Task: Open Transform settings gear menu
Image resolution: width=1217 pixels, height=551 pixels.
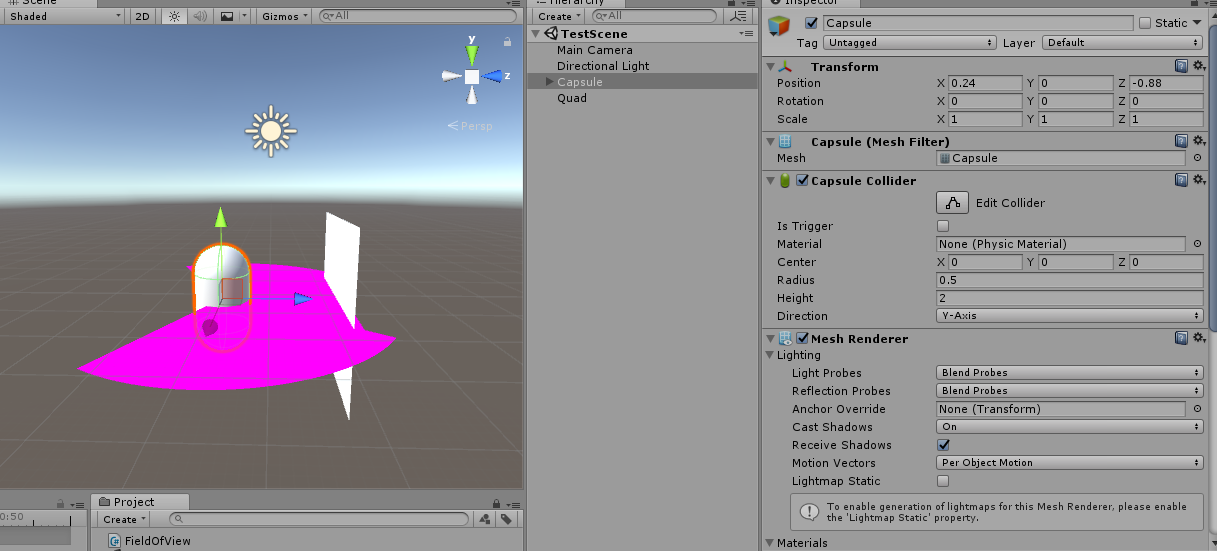Action: click(x=1197, y=66)
